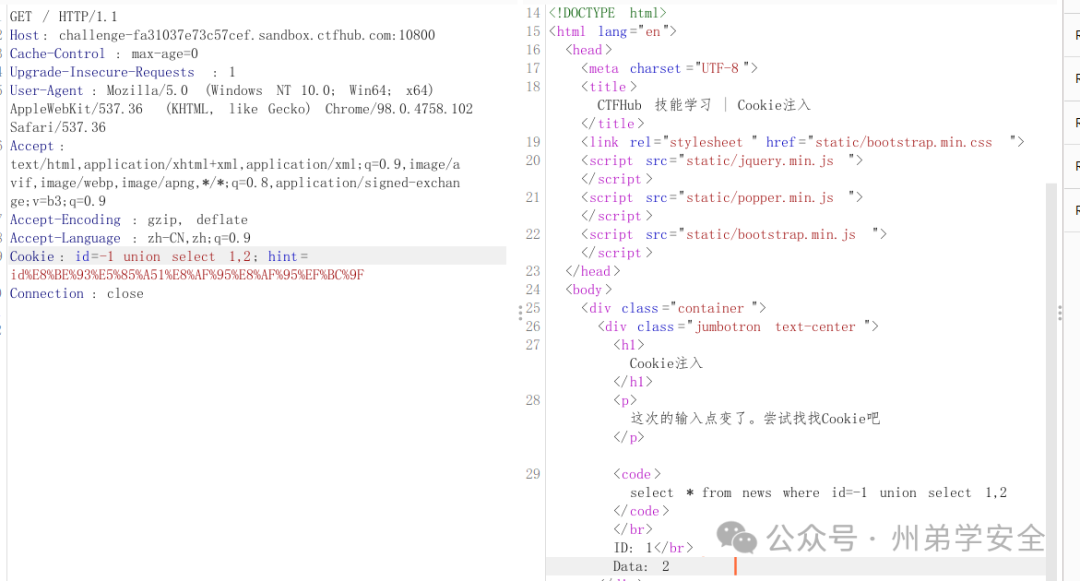Click the script src static/jquery.min.js line
The image size is (1080, 581).
tap(722, 160)
